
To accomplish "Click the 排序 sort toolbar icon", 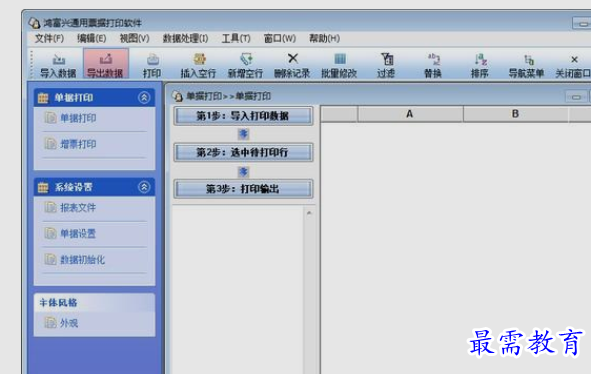I will [x=480, y=59].
